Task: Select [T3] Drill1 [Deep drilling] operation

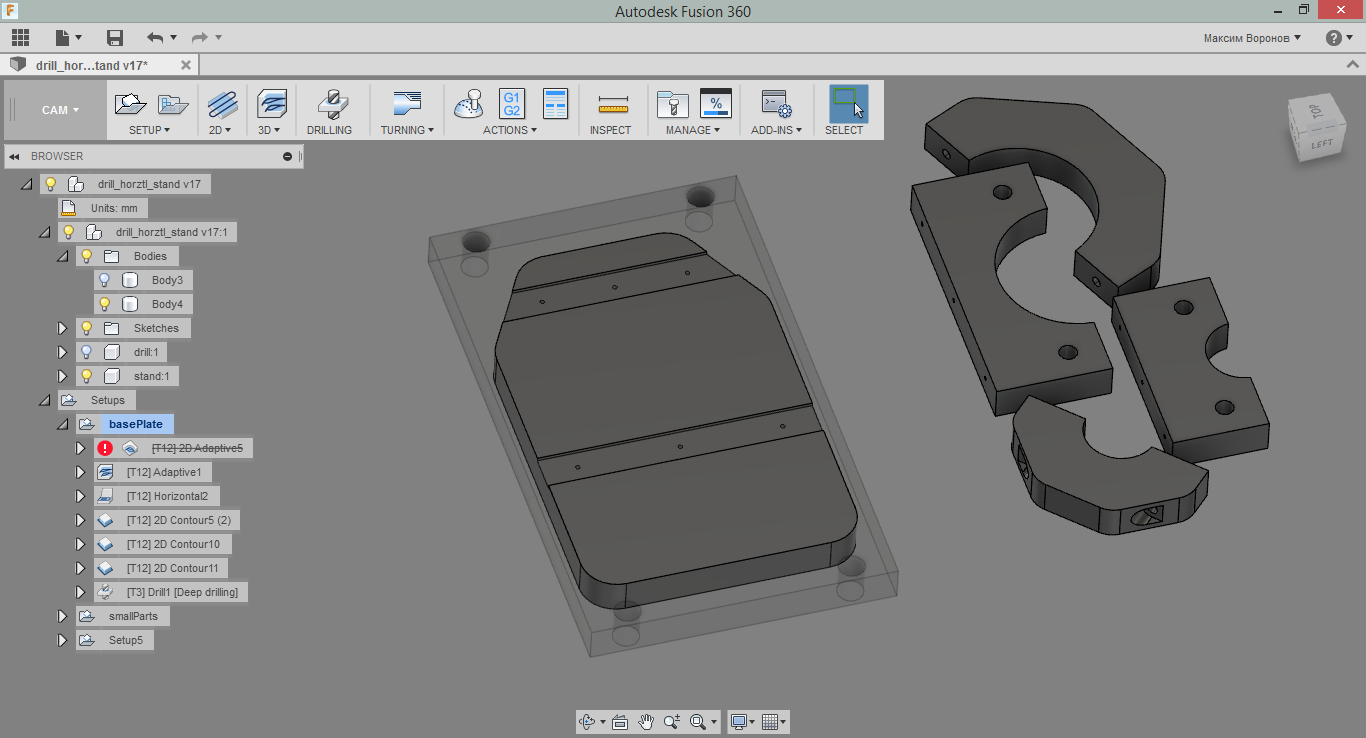Action: [x=182, y=592]
